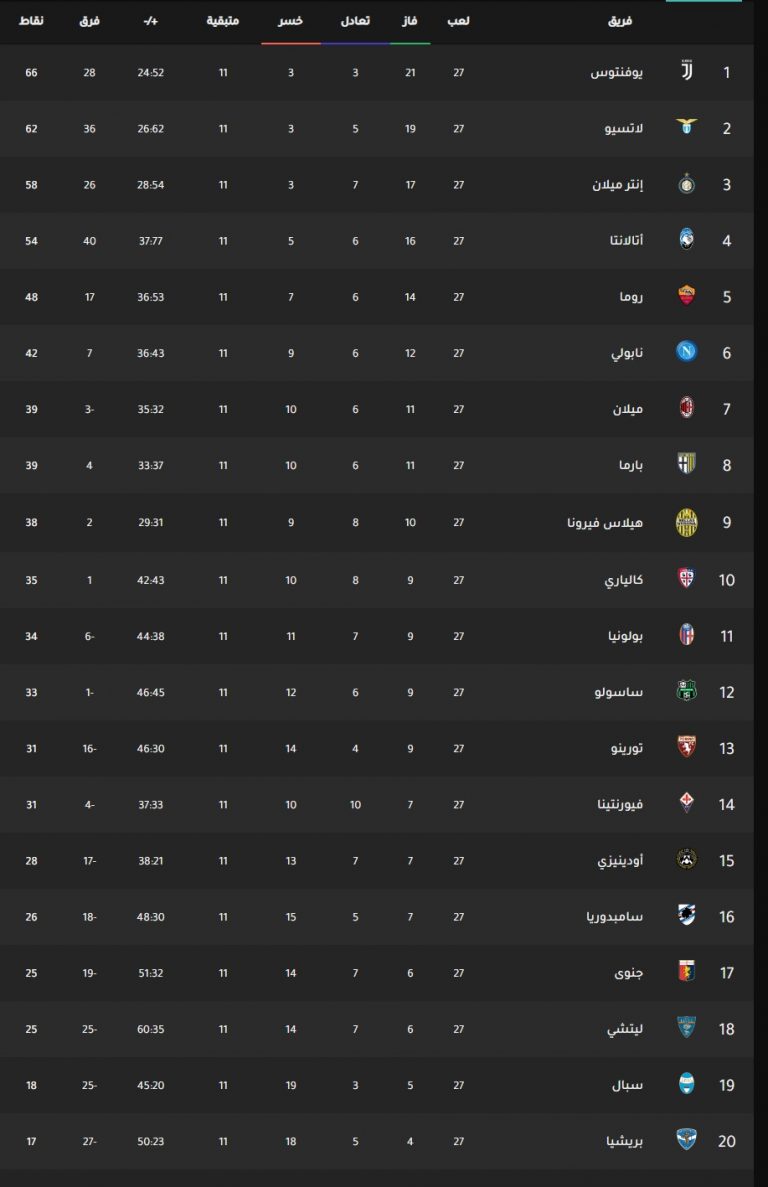Click the Hellas Verona crest icon
The width and height of the screenshot is (768, 1187).
tap(686, 521)
